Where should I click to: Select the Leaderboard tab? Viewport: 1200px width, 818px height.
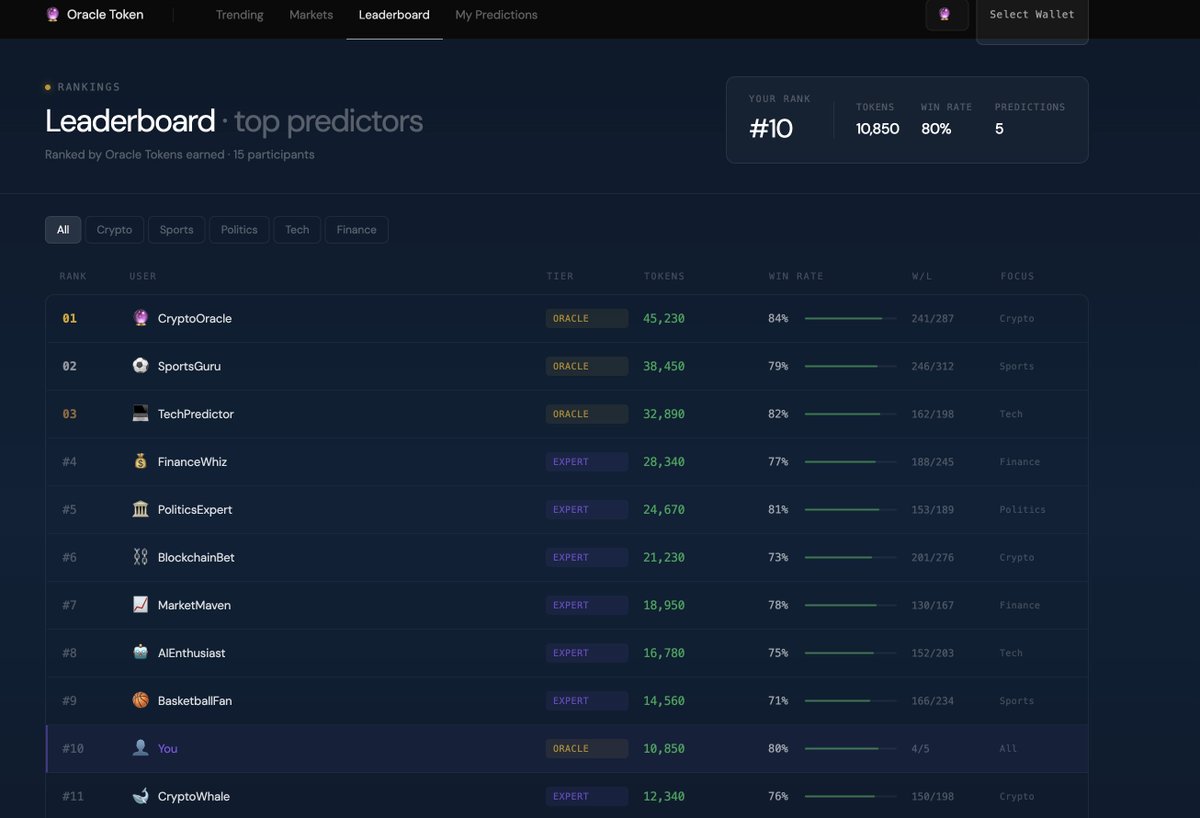pos(394,15)
